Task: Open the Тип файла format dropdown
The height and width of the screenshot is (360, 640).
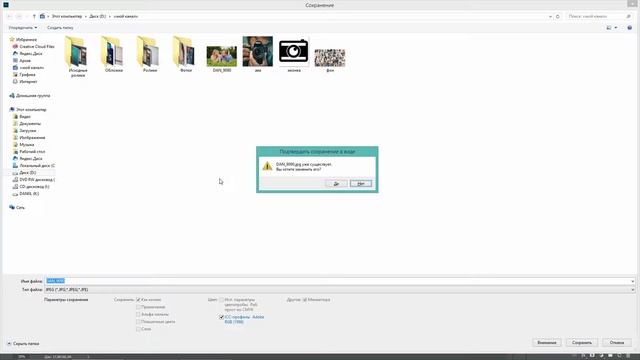Action: (340, 289)
